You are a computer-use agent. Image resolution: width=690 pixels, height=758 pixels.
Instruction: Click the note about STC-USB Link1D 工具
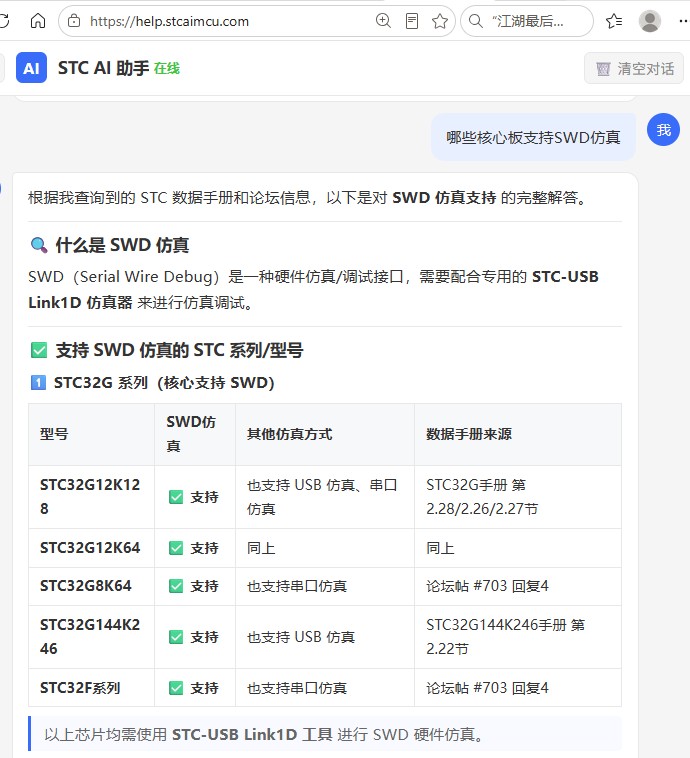[x=325, y=734]
